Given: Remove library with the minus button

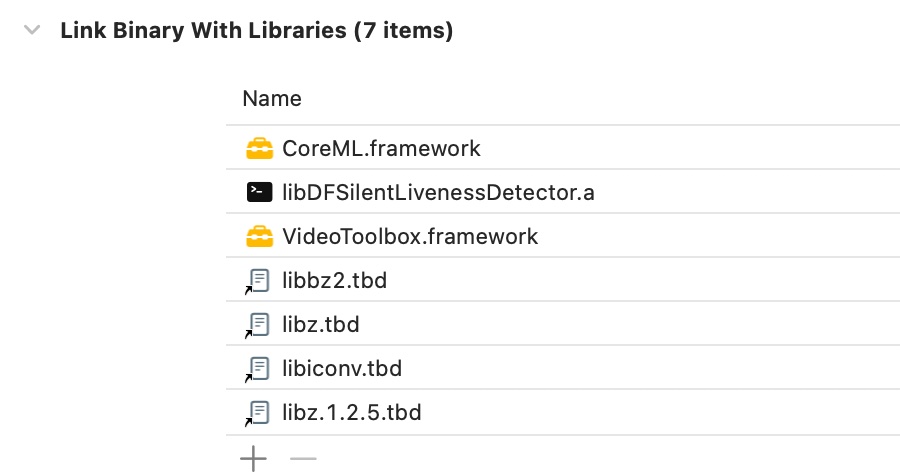Looking at the screenshot, I should click(303, 459).
